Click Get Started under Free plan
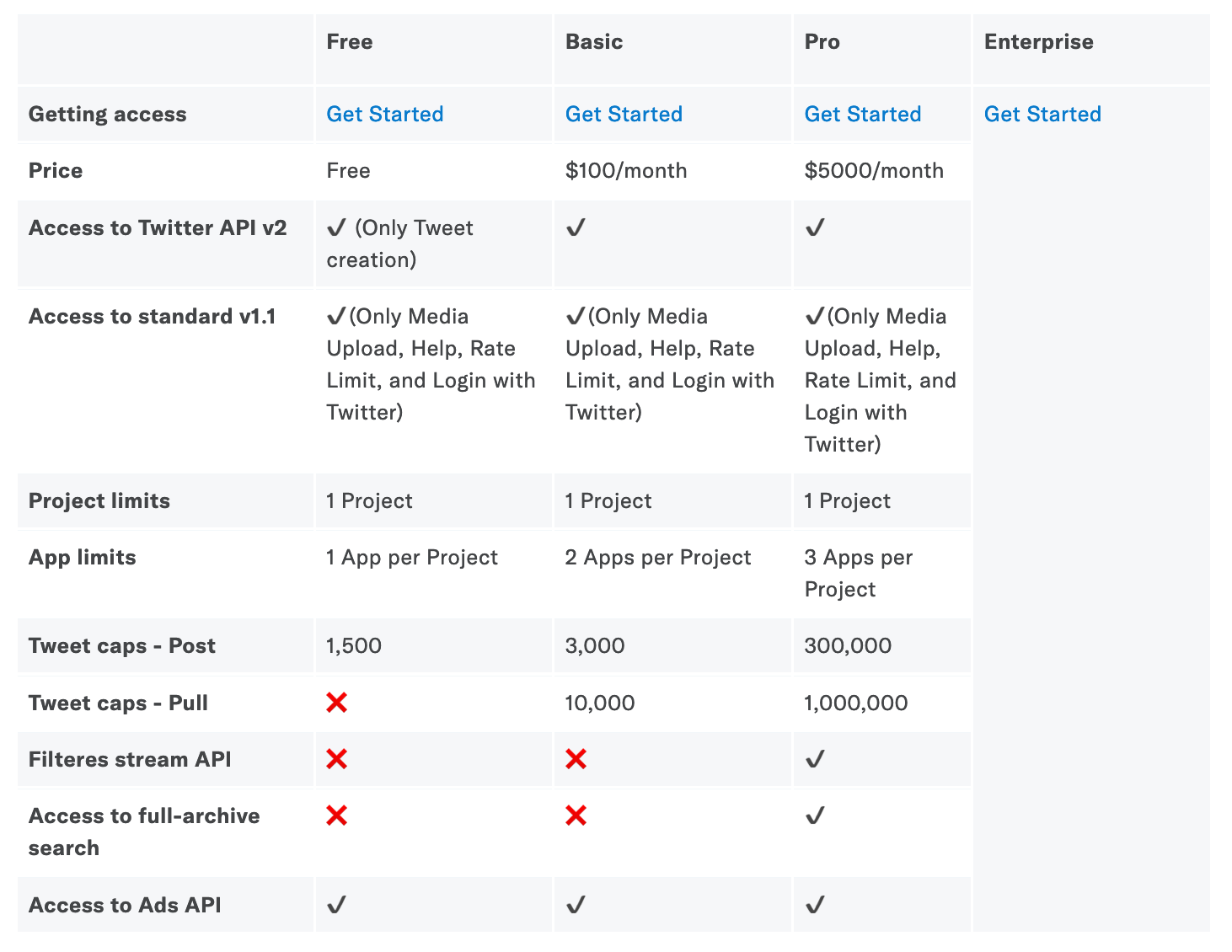The image size is (1232, 952). pyautogui.click(x=384, y=114)
